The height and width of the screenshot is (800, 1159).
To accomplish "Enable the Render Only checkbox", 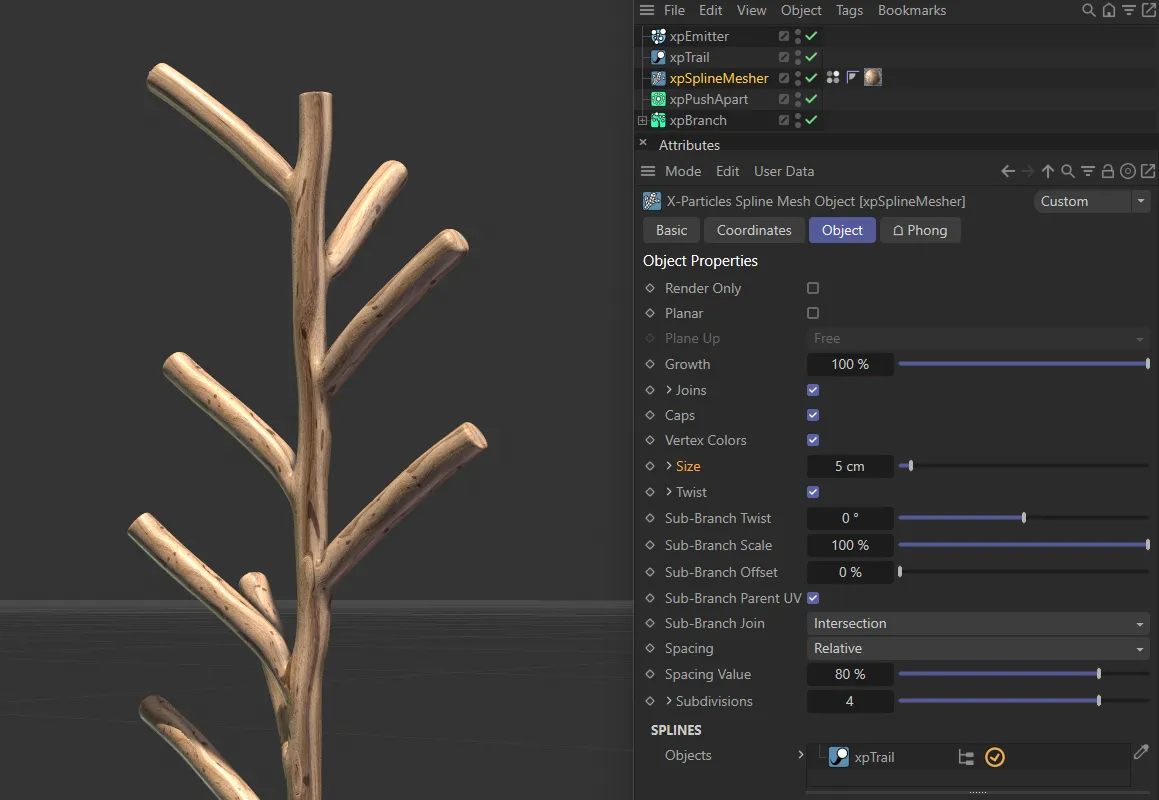I will pyautogui.click(x=813, y=288).
